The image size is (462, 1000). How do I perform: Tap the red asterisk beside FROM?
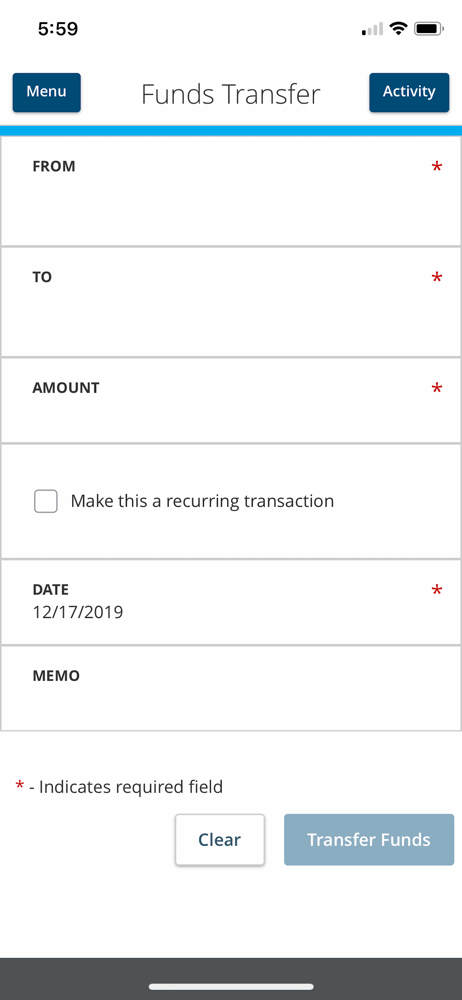pyautogui.click(x=436, y=167)
